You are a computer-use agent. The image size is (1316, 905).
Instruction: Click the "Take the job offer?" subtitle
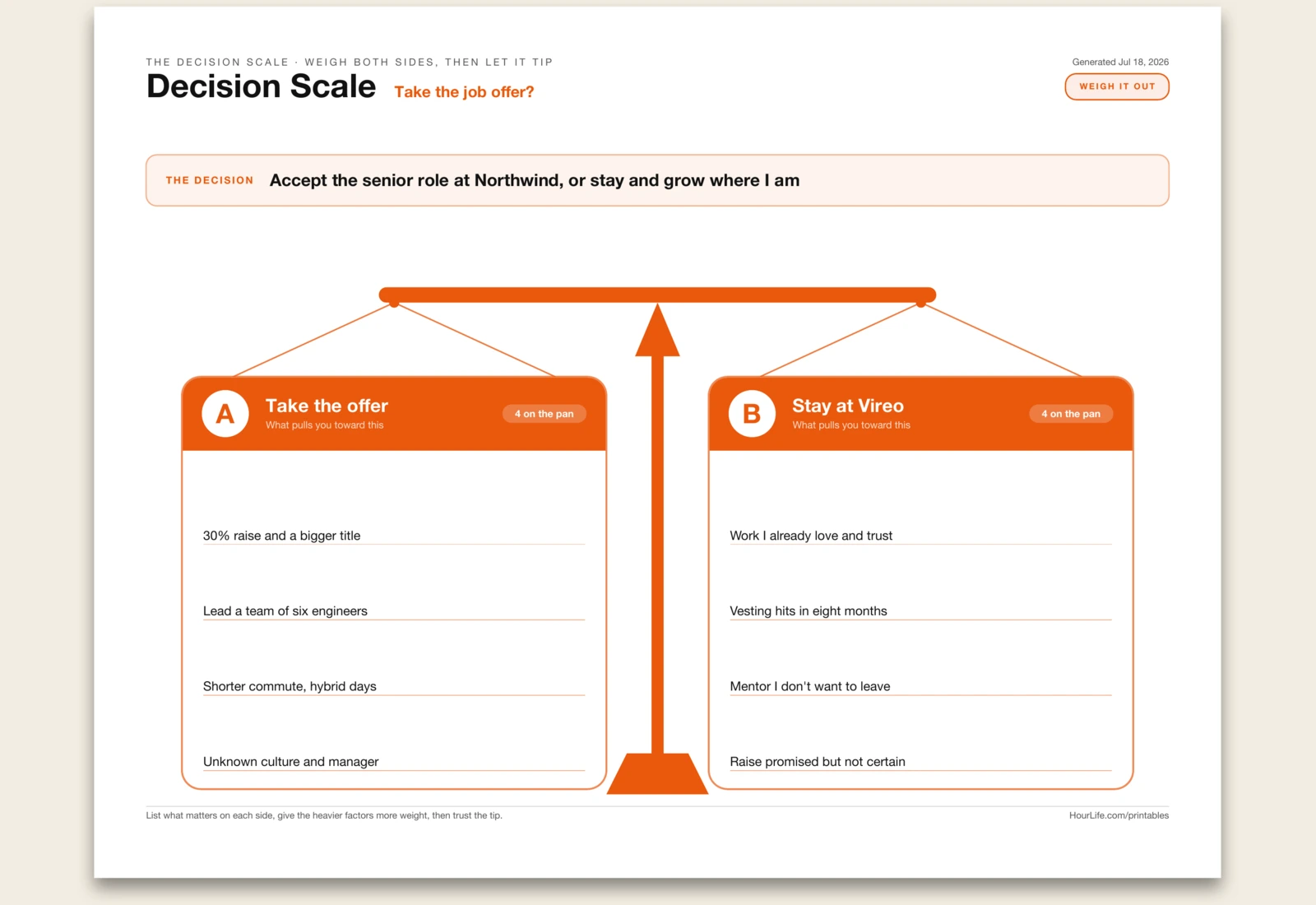pyautogui.click(x=464, y=92)
